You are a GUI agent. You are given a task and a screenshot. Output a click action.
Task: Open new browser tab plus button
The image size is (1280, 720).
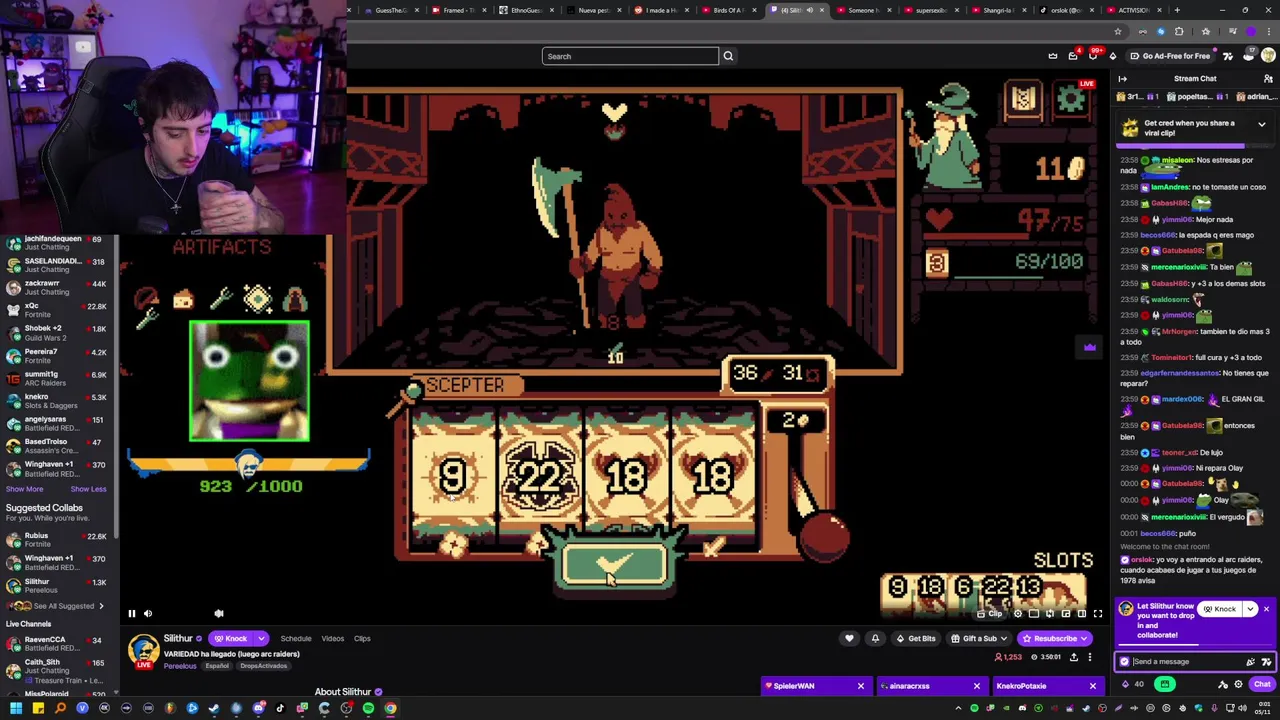(x=1177, y=10)
